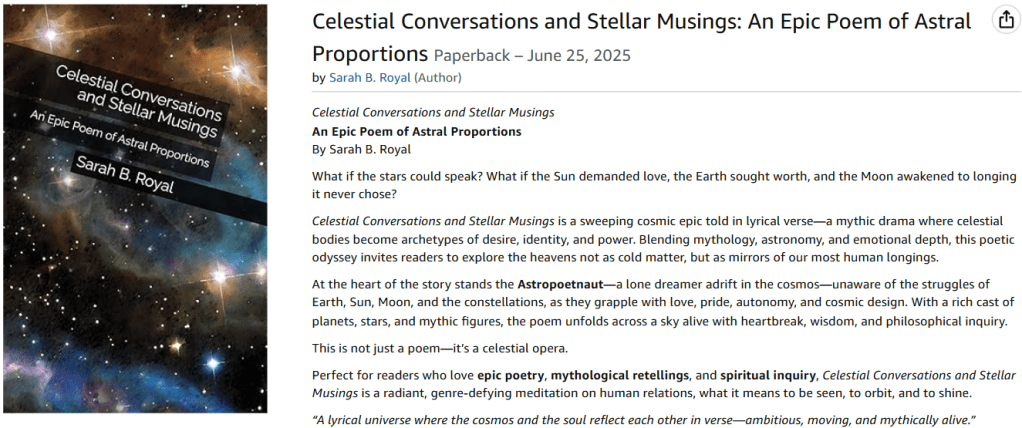Click the bold subtitle line in the description
The image size is (1022, 428).
click(x=416, y=131)
